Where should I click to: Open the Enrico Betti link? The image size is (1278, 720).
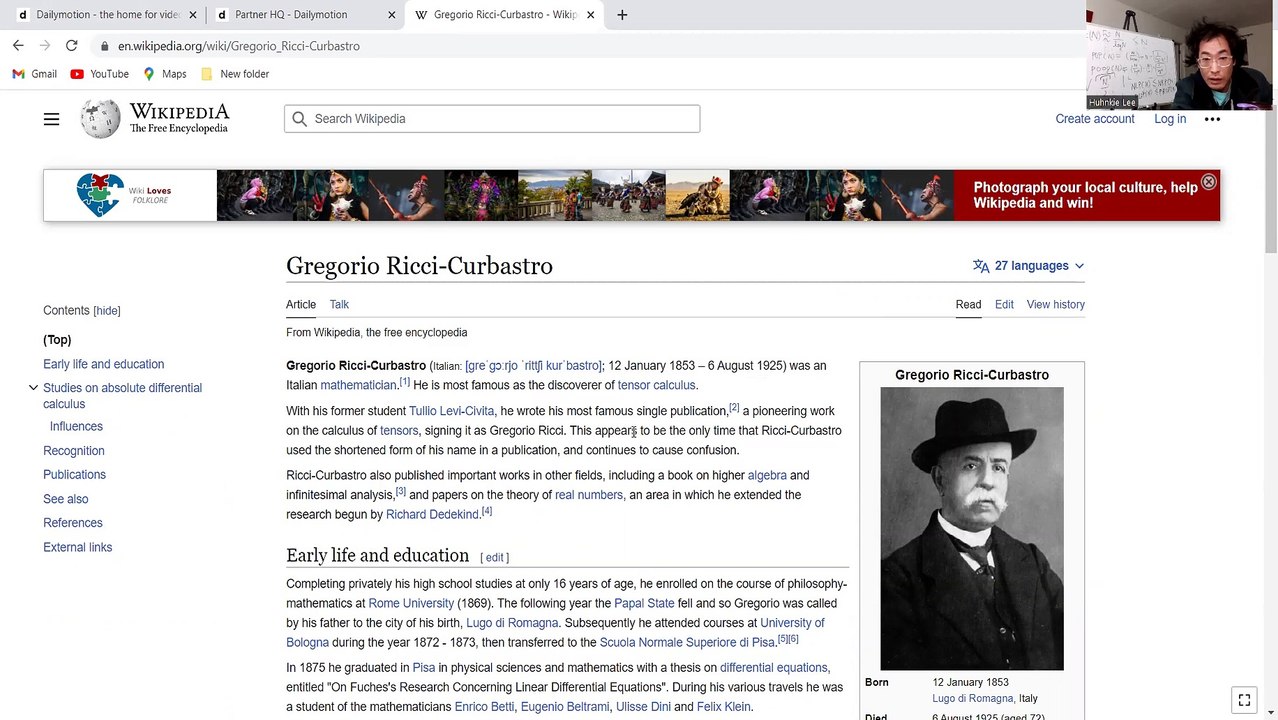484,707
